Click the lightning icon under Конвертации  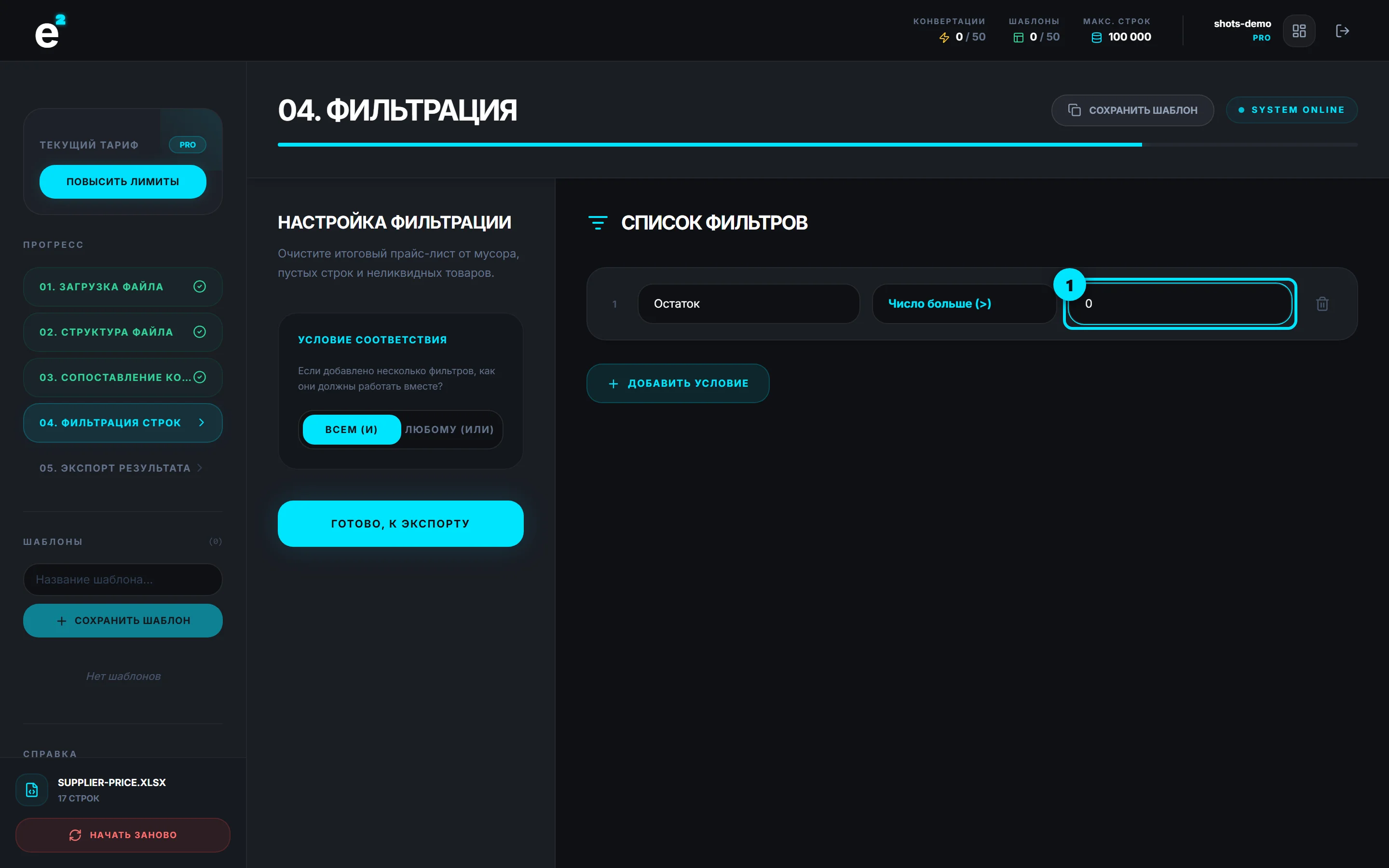pyautogui.click(x=944, y=37)
